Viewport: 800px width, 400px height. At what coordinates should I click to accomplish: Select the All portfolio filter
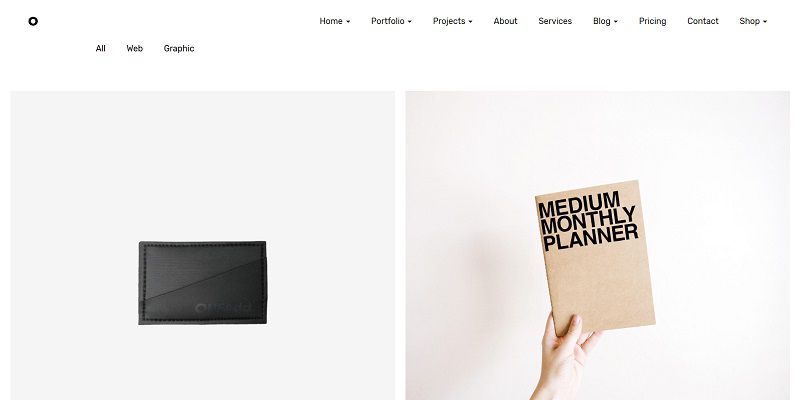101,48
